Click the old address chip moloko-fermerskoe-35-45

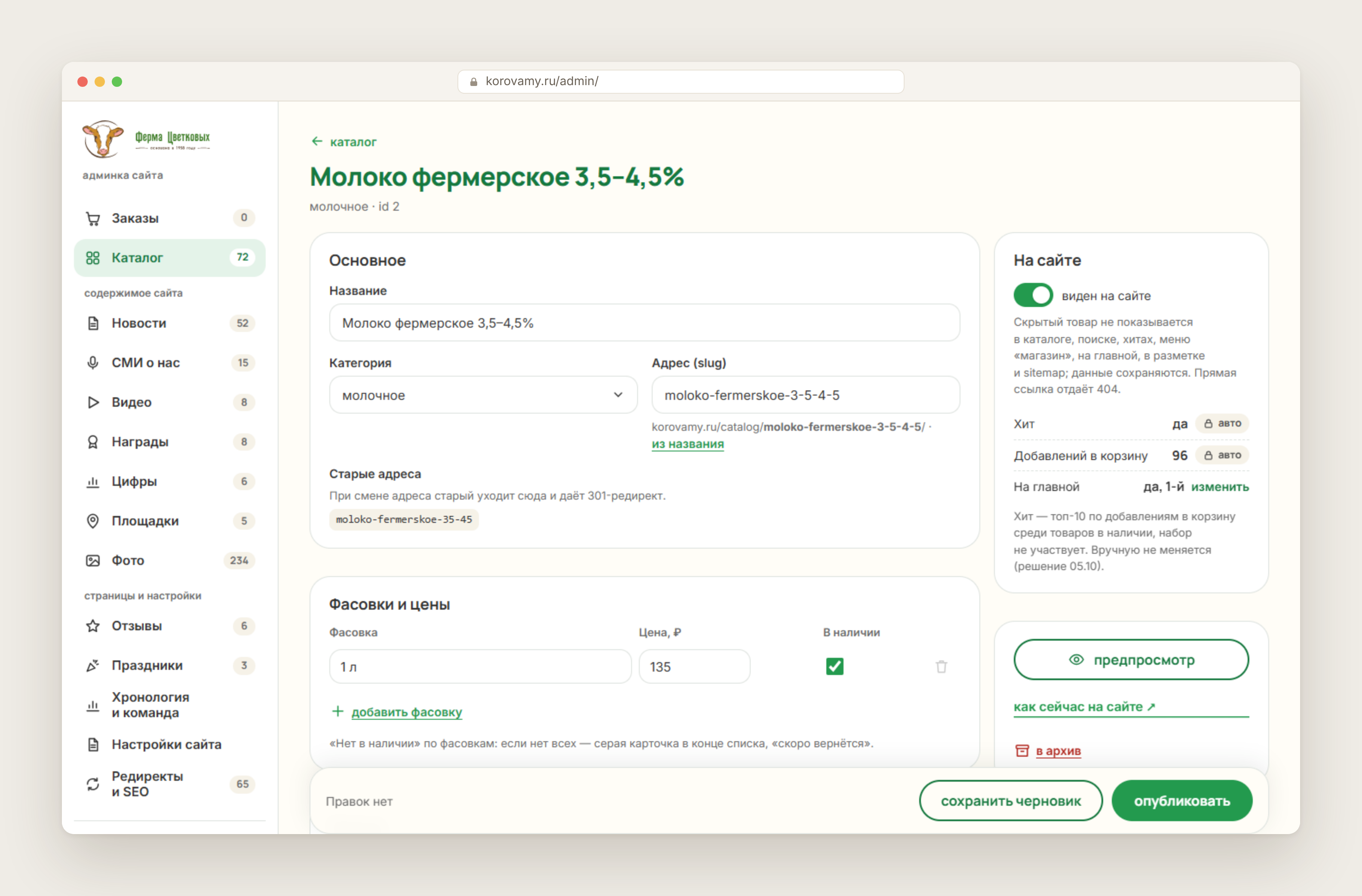[x=403, y=519]
